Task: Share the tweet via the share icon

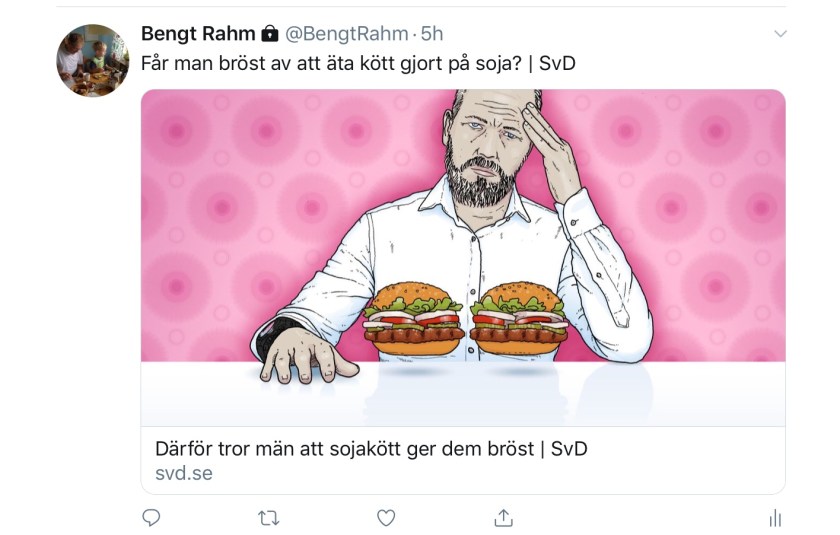Action: pos(503,518)
